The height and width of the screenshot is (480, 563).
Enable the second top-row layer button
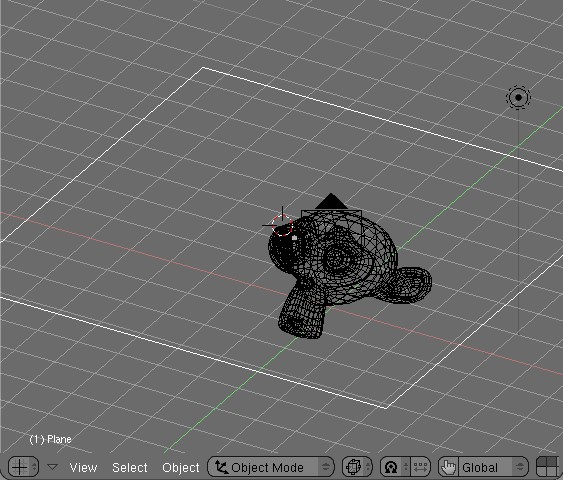(x=553, y=462)
